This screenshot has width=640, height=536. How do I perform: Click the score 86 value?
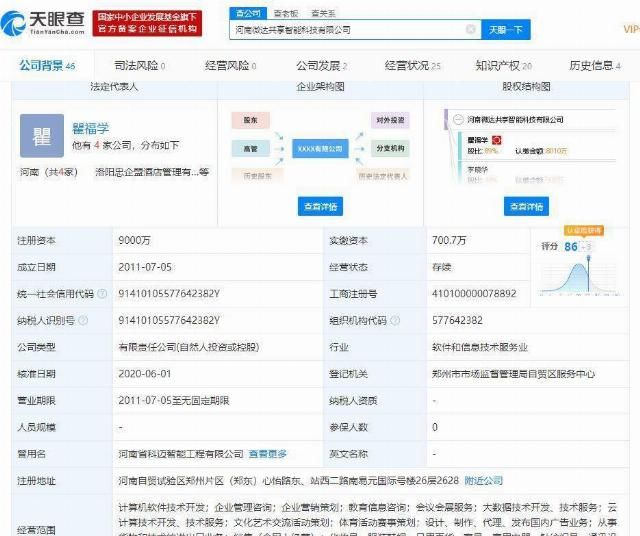tap(571, 247)
